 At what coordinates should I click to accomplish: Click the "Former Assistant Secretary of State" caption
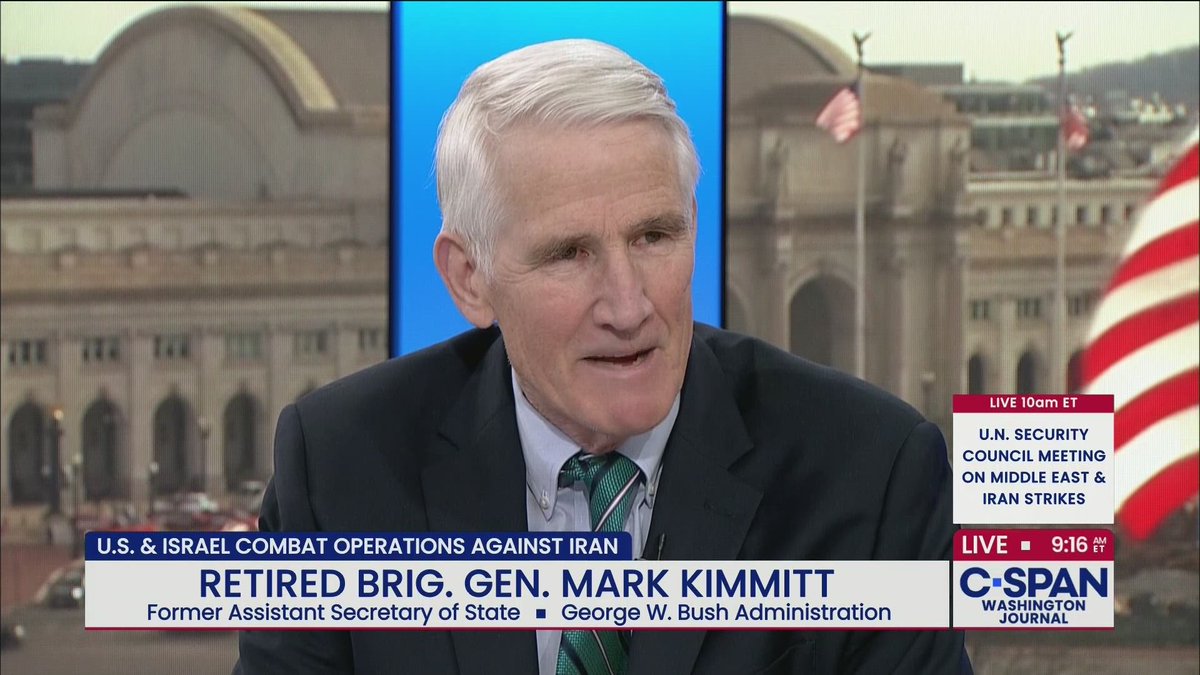tap(333, 612)
